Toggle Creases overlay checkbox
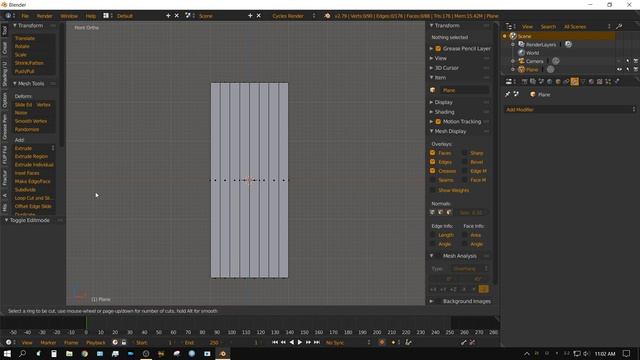Screen dimensions: 640x360 (433, 171)
